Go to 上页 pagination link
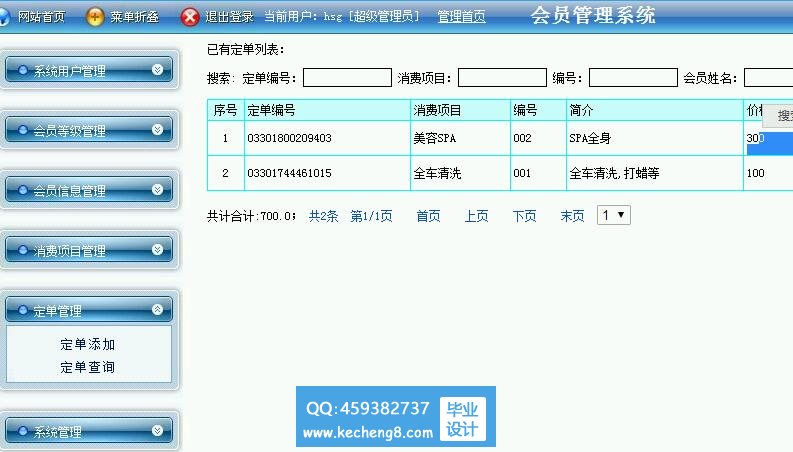The width and height of the screenshot is (793, 452). click(476, 216)
